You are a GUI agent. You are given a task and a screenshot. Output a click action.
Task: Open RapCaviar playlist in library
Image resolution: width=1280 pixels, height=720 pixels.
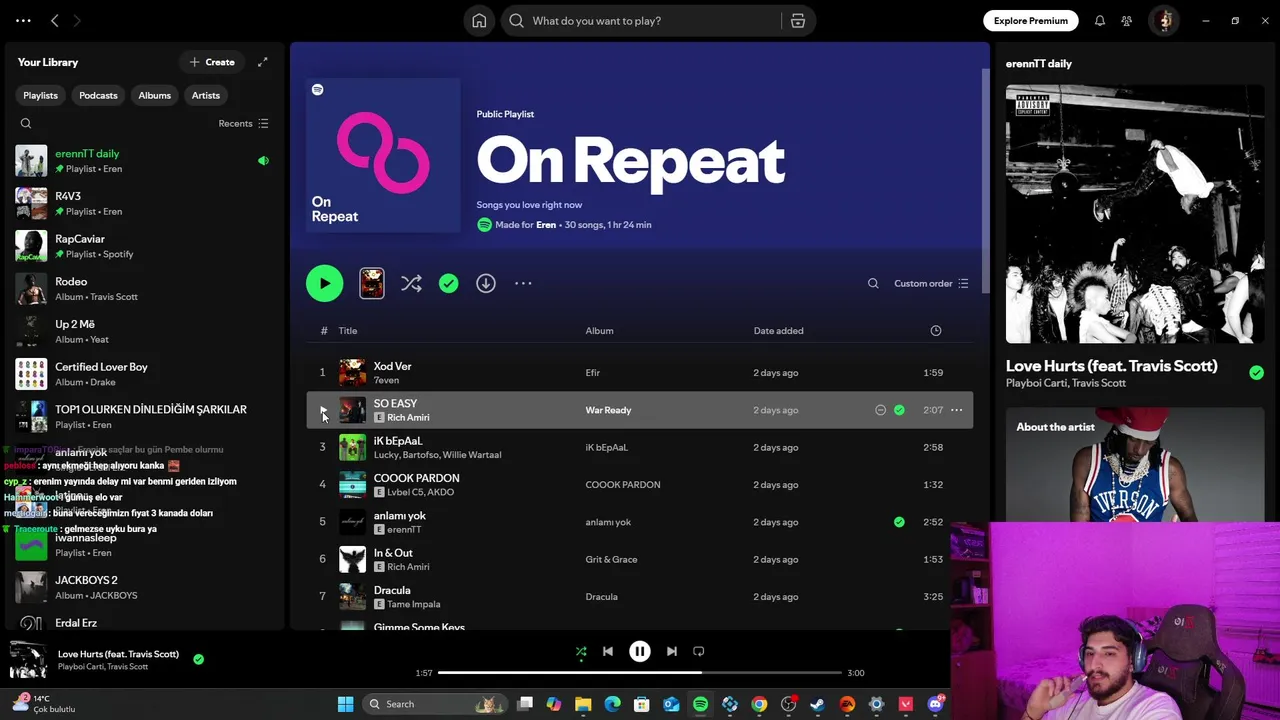pos(145,246)
